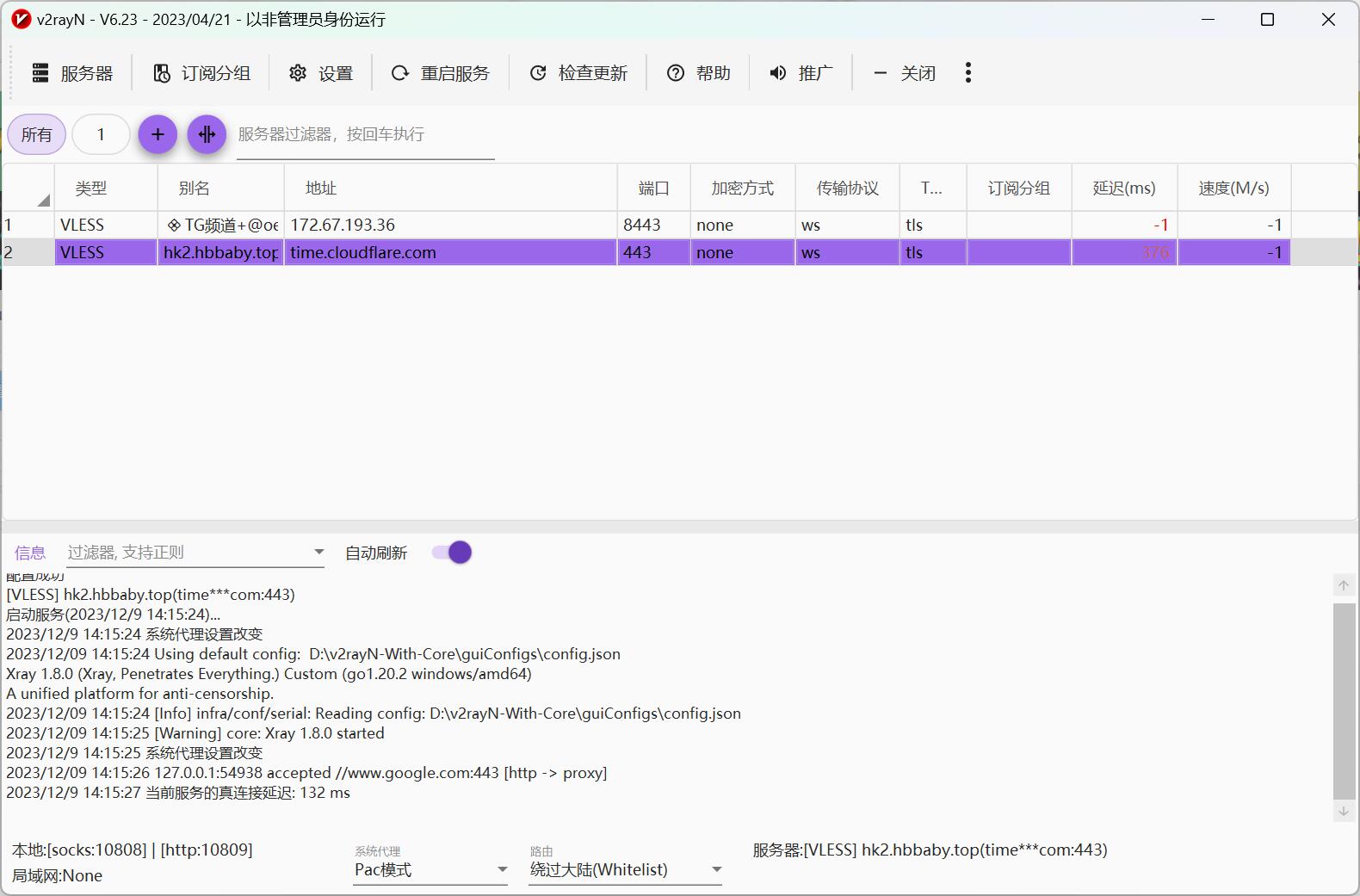Sort by 延迟(ms) column header
Viewport: 1360px width, 896px height.
(x=1124, y=188)
